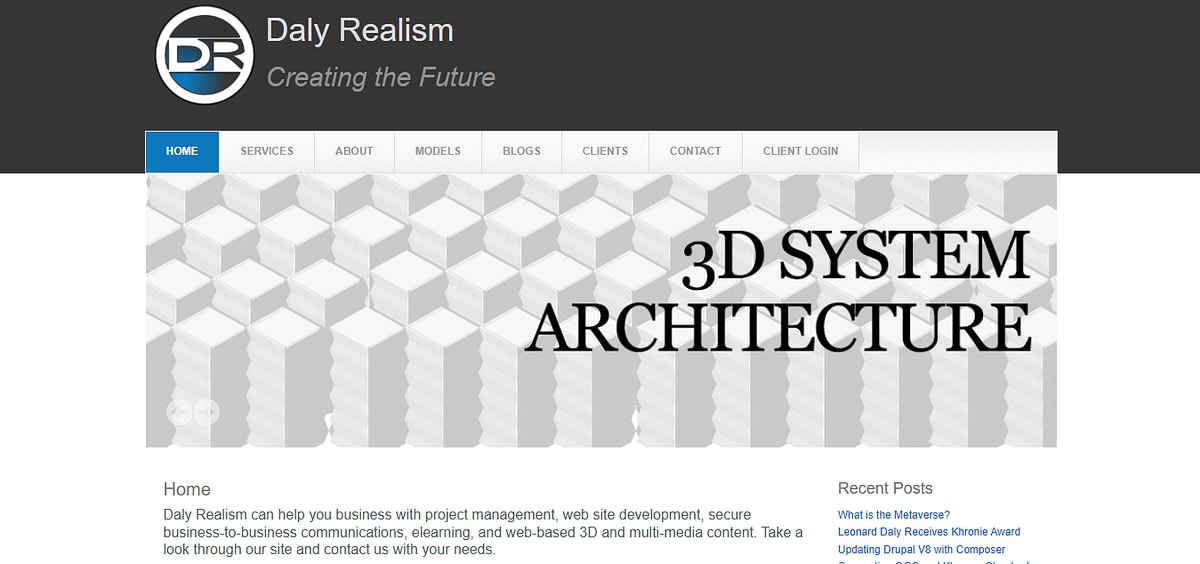Open the Clients page

(x=605, y=151)
